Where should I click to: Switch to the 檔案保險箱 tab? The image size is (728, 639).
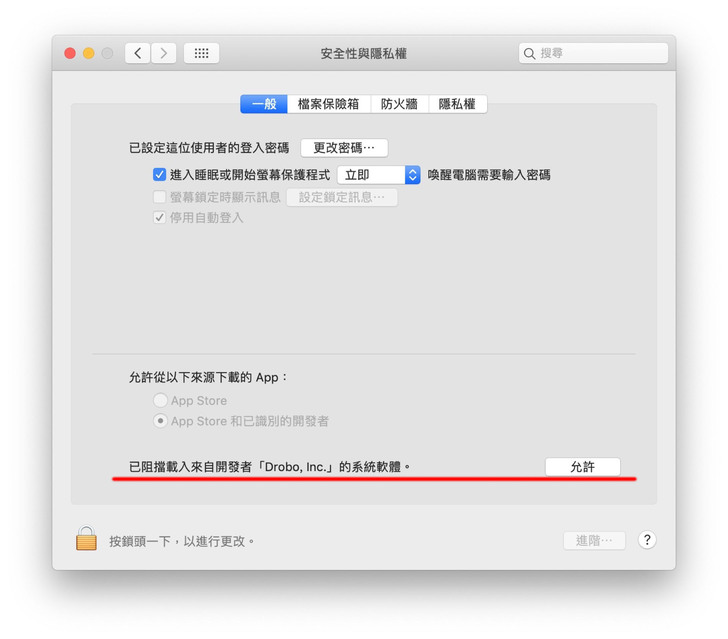(x=329, y=104)
